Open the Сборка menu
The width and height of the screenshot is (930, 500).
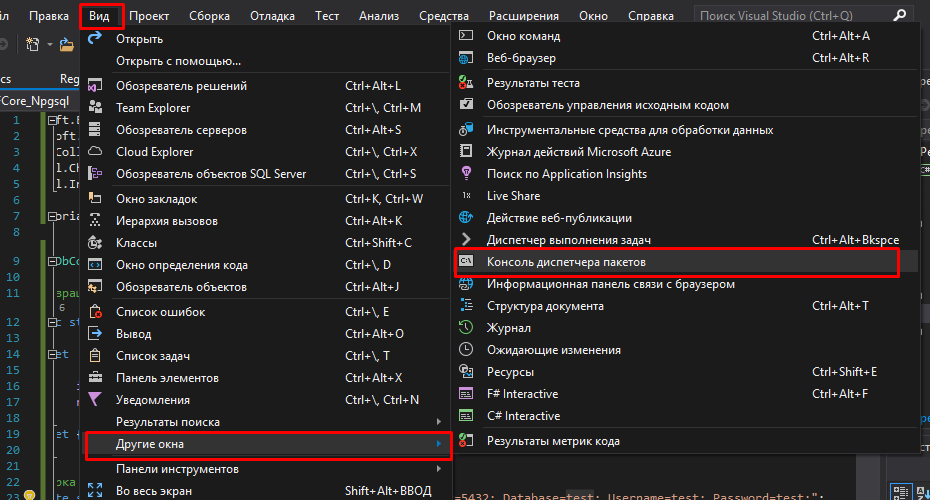click(209, 16)
